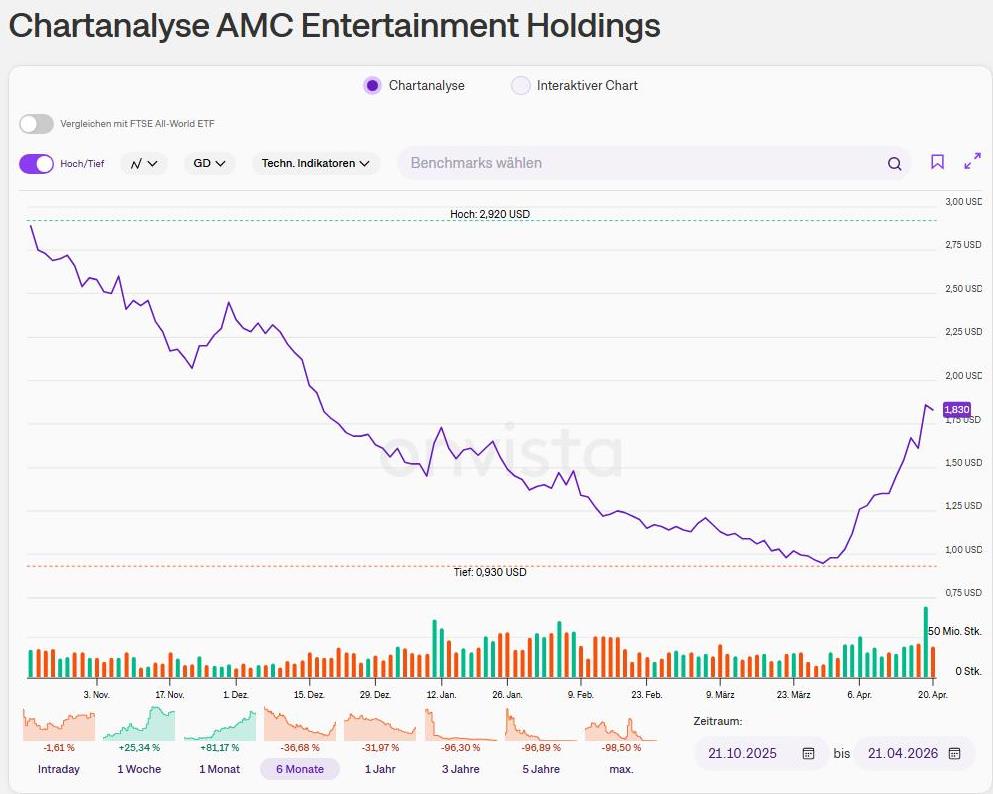Open the Techn. Indikatoren dropdown
The image size is (993, 794).
point(316,163)
